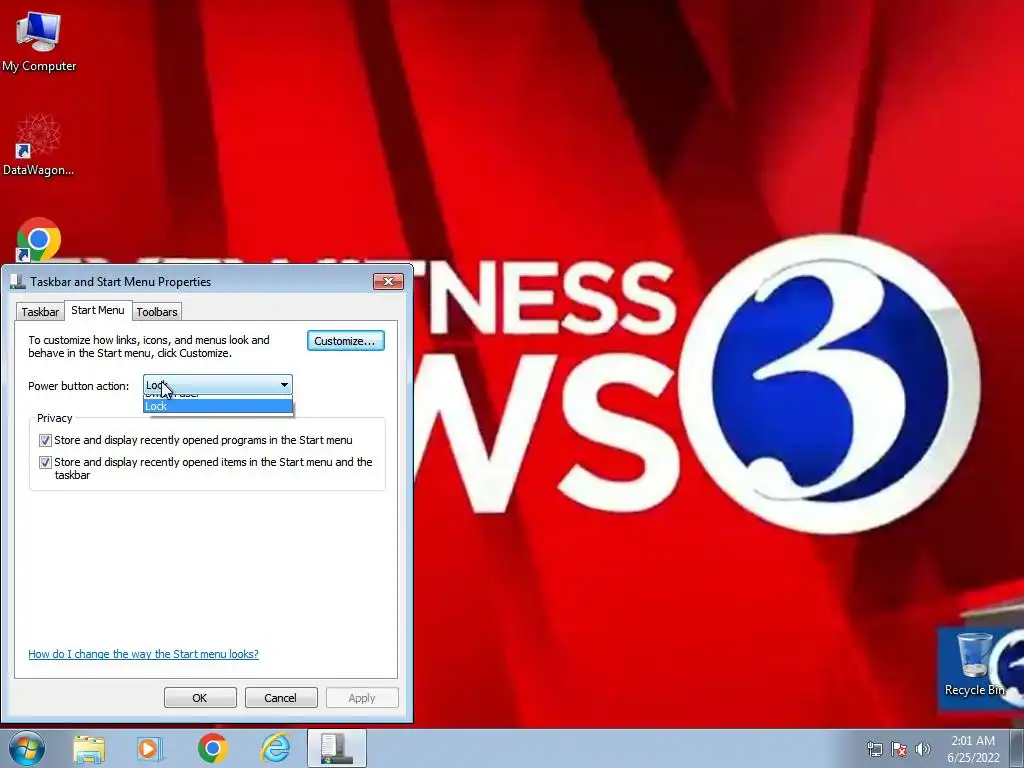Image resolution: width=1024 pixels, height=768 pixels.
Task: Click the volume speaker tray icon
Action: coord(923,749)
